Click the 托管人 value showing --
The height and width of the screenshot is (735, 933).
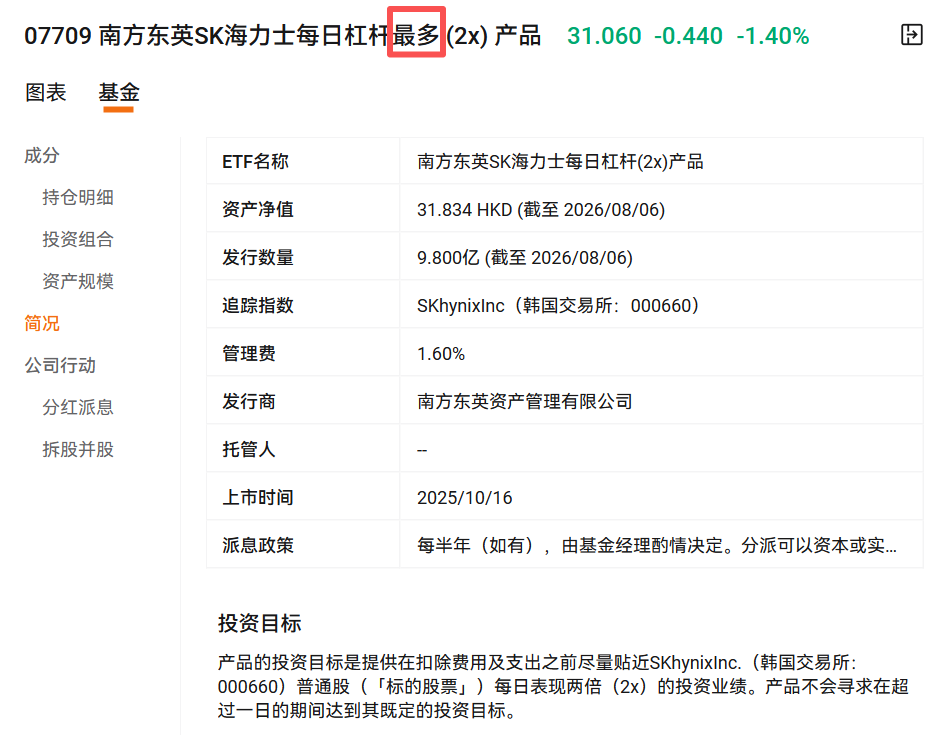point(422,450)
